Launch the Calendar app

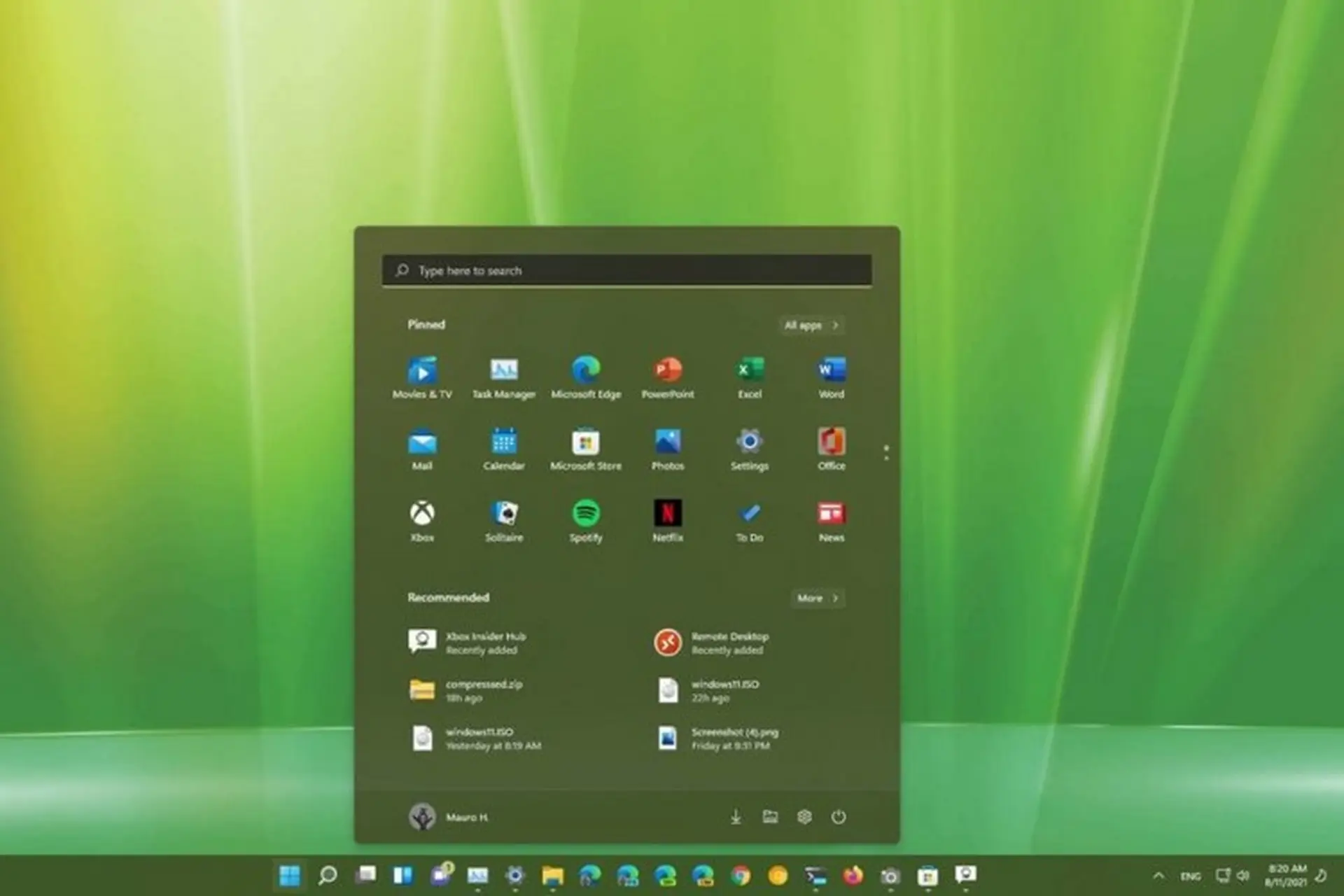click(504, 450)
